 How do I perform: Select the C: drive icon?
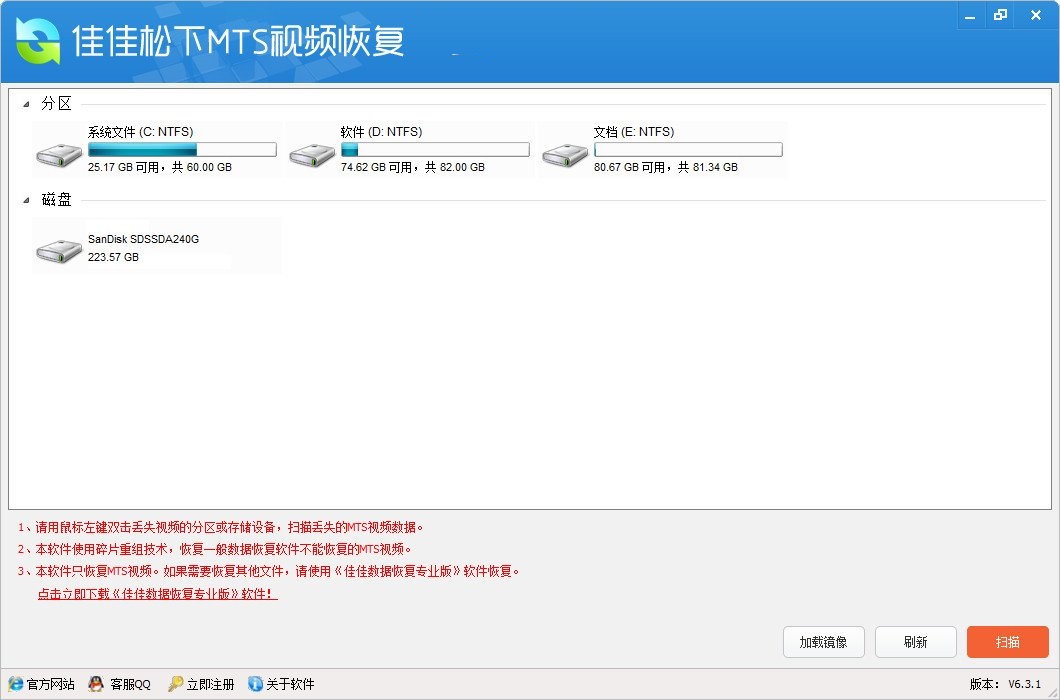tap(59, 155)
